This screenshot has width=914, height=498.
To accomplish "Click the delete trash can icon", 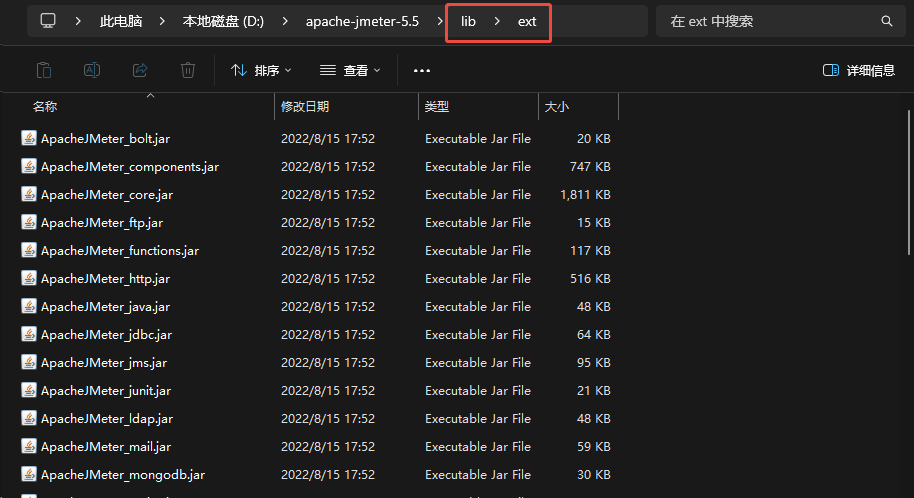I will [x=188, y=71].
